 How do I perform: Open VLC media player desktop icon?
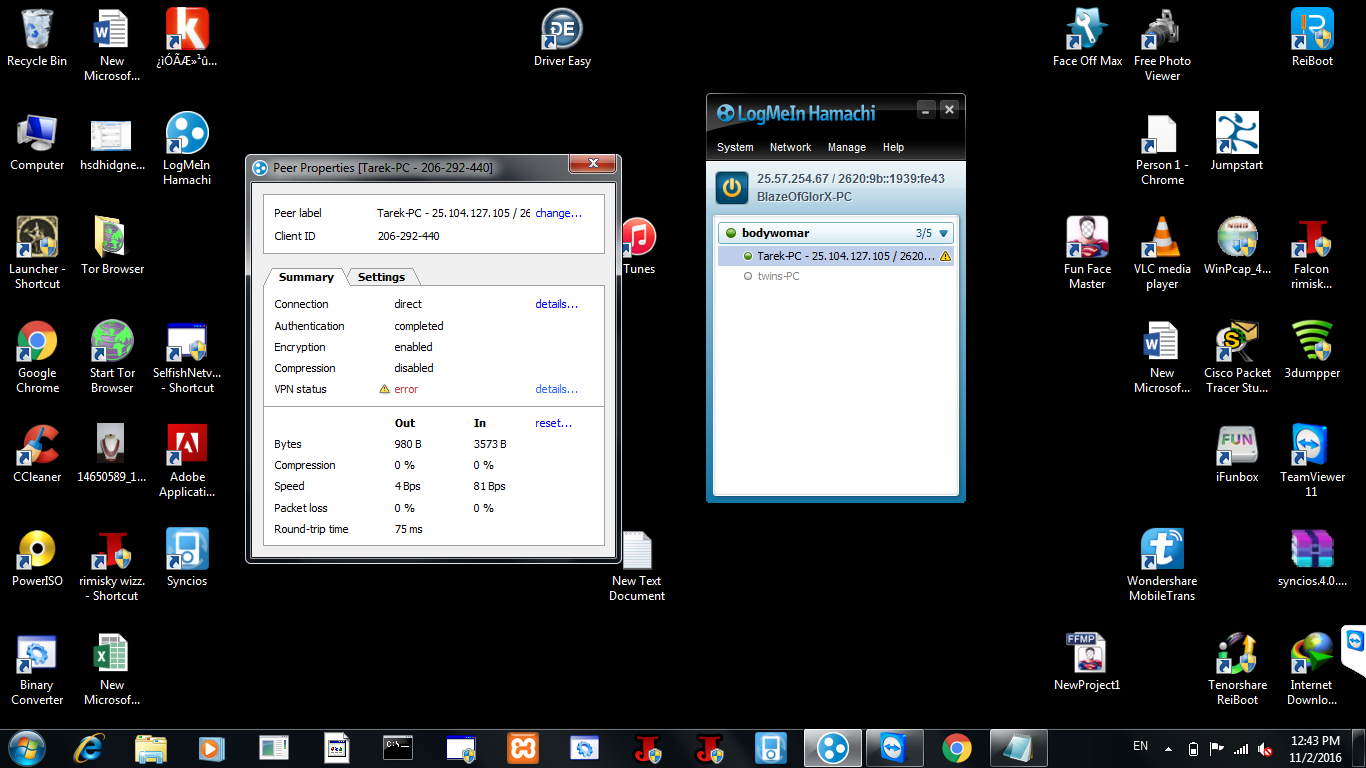click(1162, 253)
